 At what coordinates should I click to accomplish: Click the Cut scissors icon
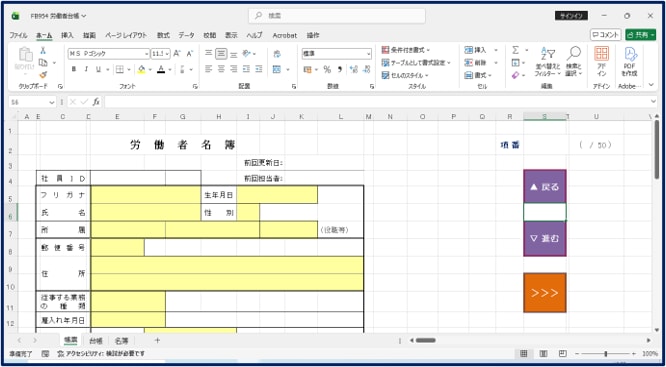[43, 51]
